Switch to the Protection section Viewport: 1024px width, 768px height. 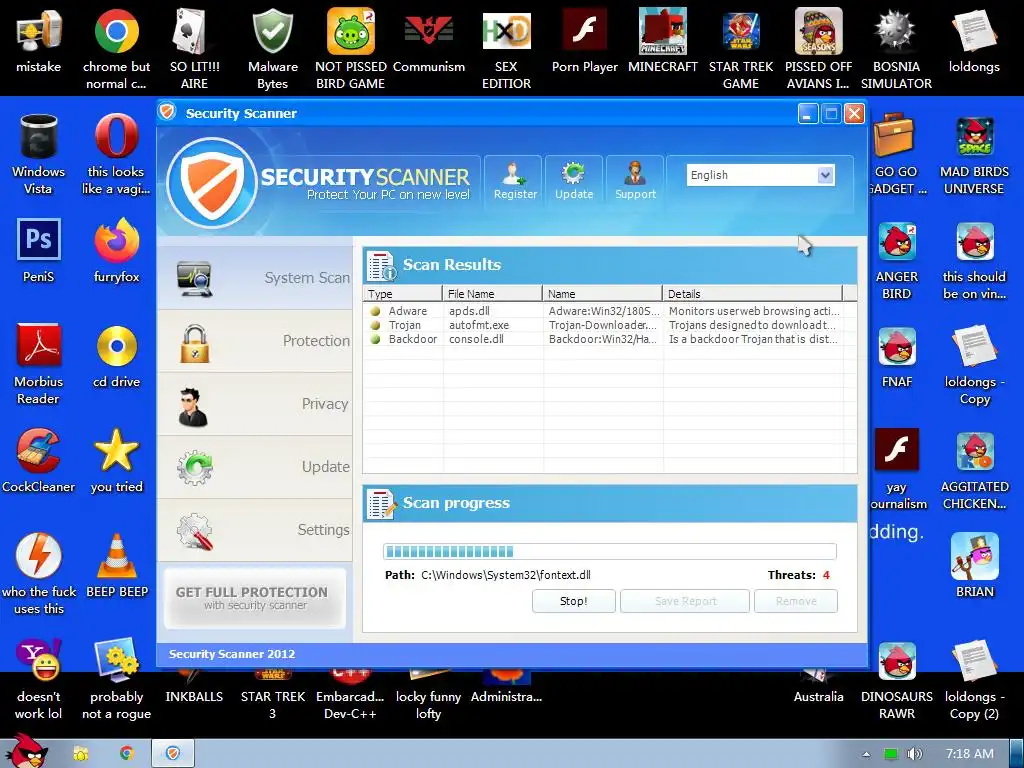tap(255, 341)
